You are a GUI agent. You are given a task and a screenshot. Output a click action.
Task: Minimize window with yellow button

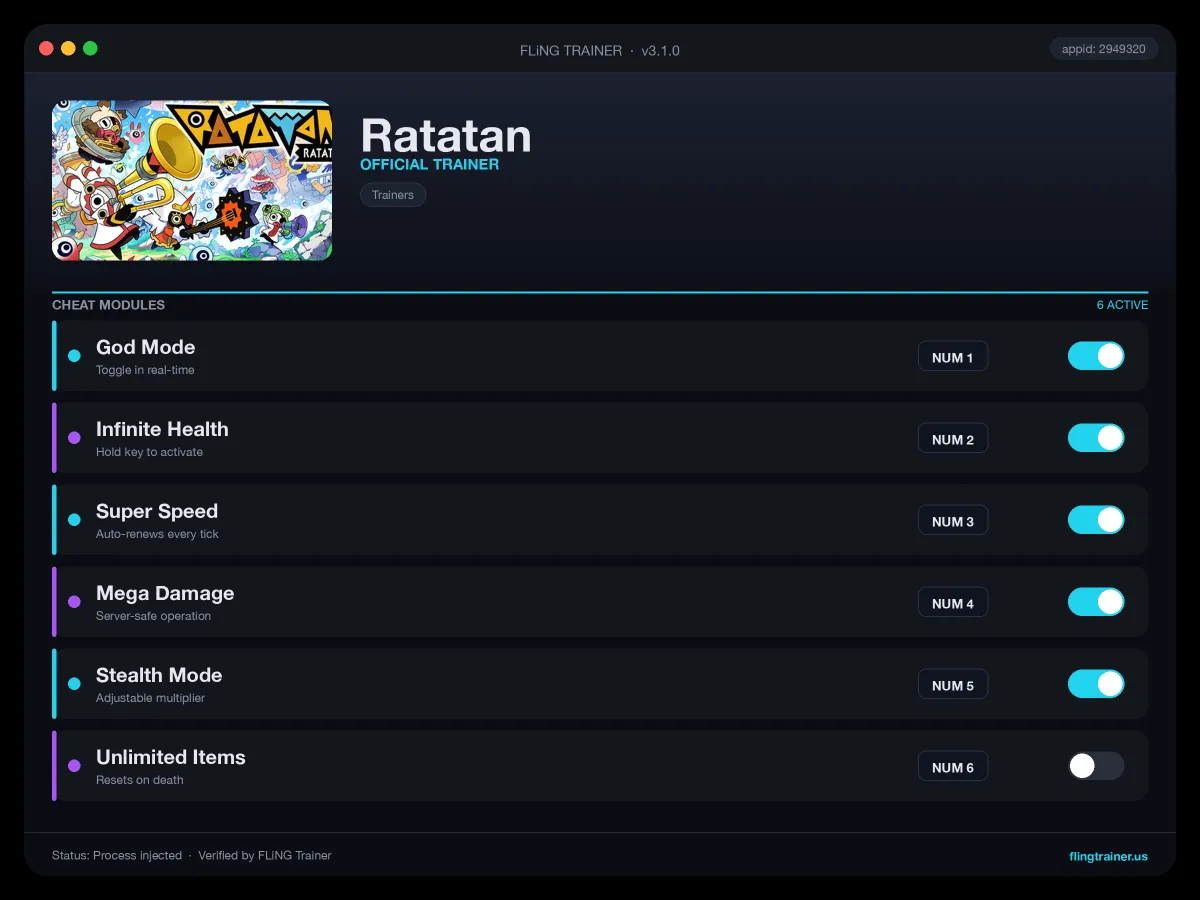coord(68,48)
